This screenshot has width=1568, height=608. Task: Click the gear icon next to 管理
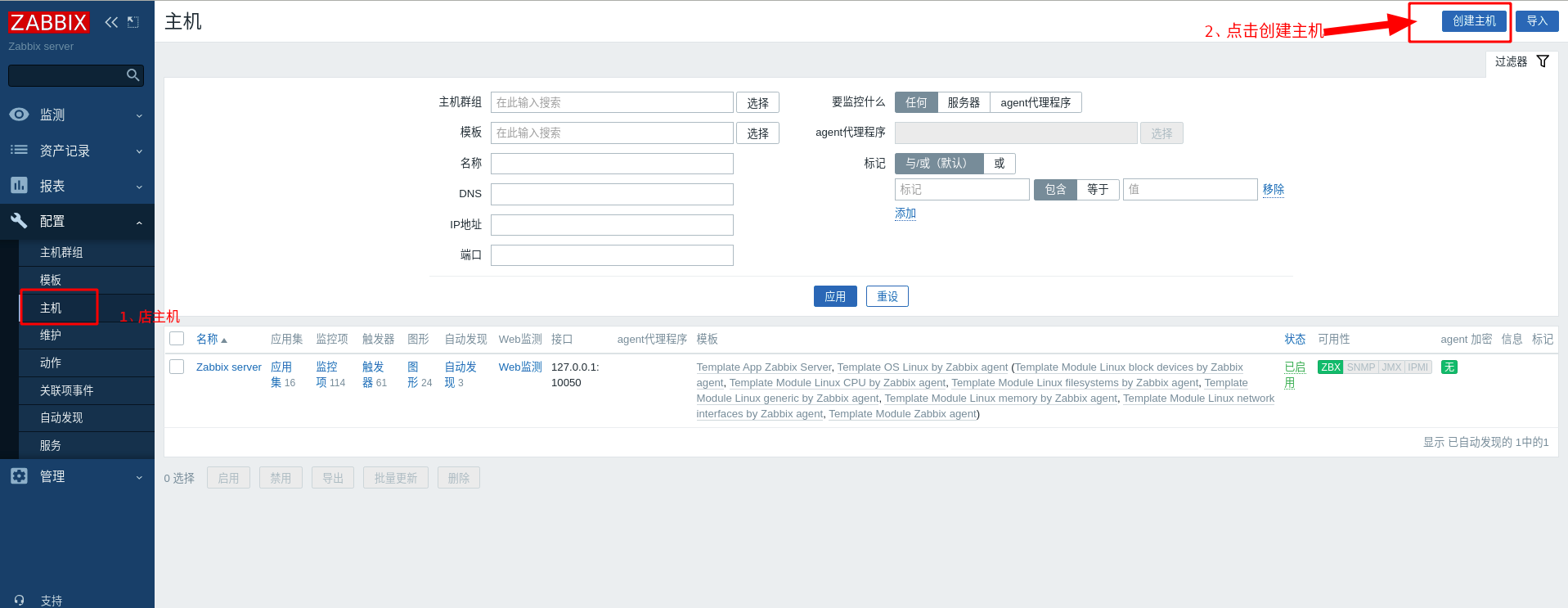pyautogui.click(x=19, y=475)
